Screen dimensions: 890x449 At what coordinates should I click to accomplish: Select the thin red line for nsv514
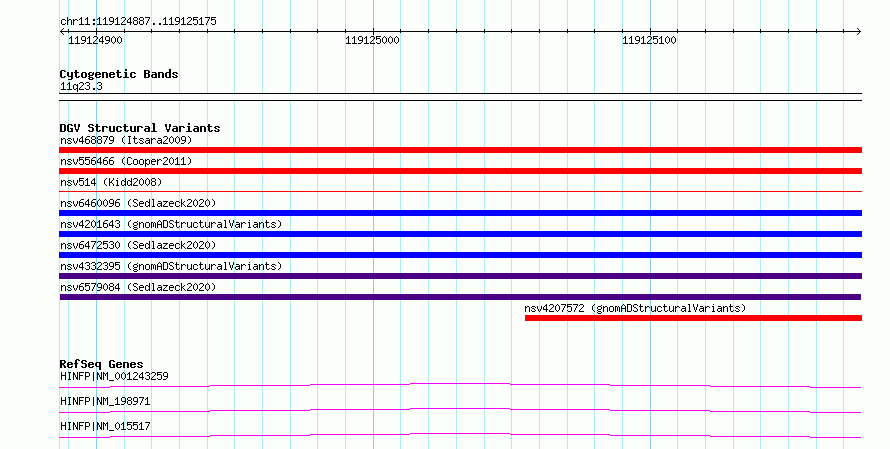click(460, 192)
